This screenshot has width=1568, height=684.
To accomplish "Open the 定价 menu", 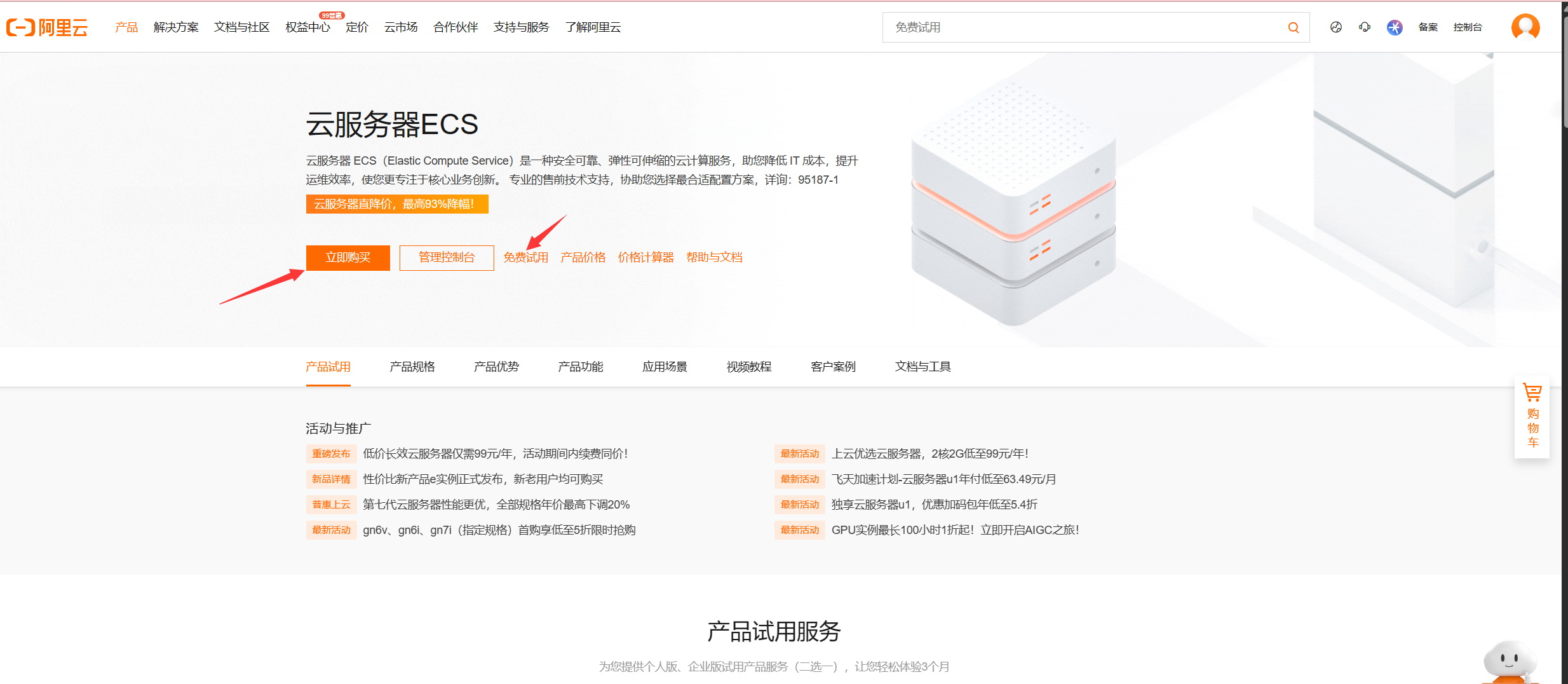I will (x=357, y=27).
